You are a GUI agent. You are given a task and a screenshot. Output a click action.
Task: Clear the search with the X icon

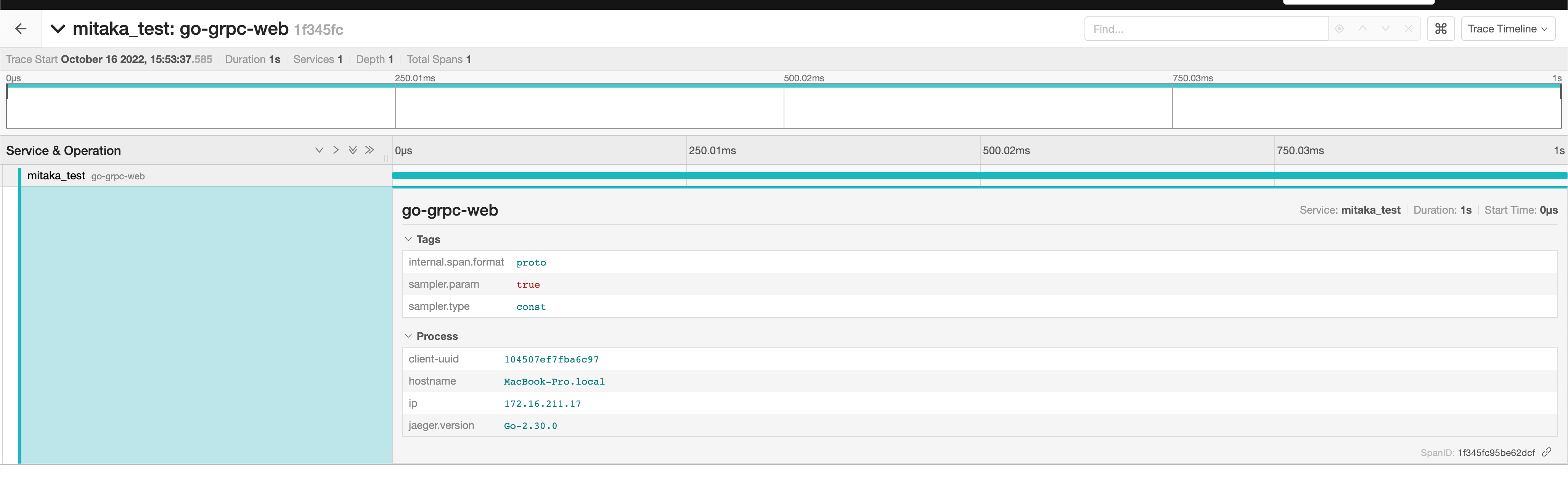tap(1408, 29)
